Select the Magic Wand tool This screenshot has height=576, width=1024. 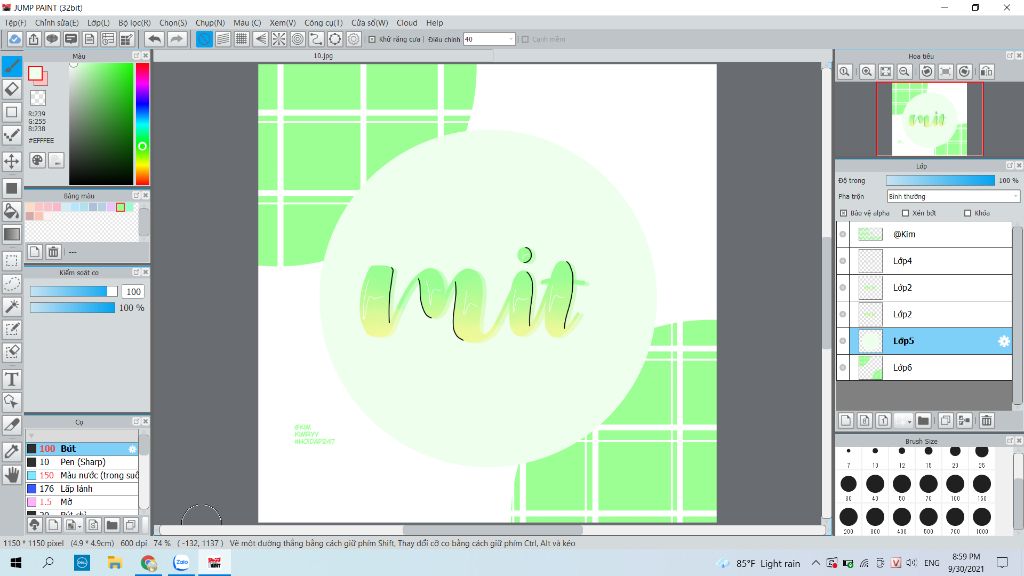point(12,306)
